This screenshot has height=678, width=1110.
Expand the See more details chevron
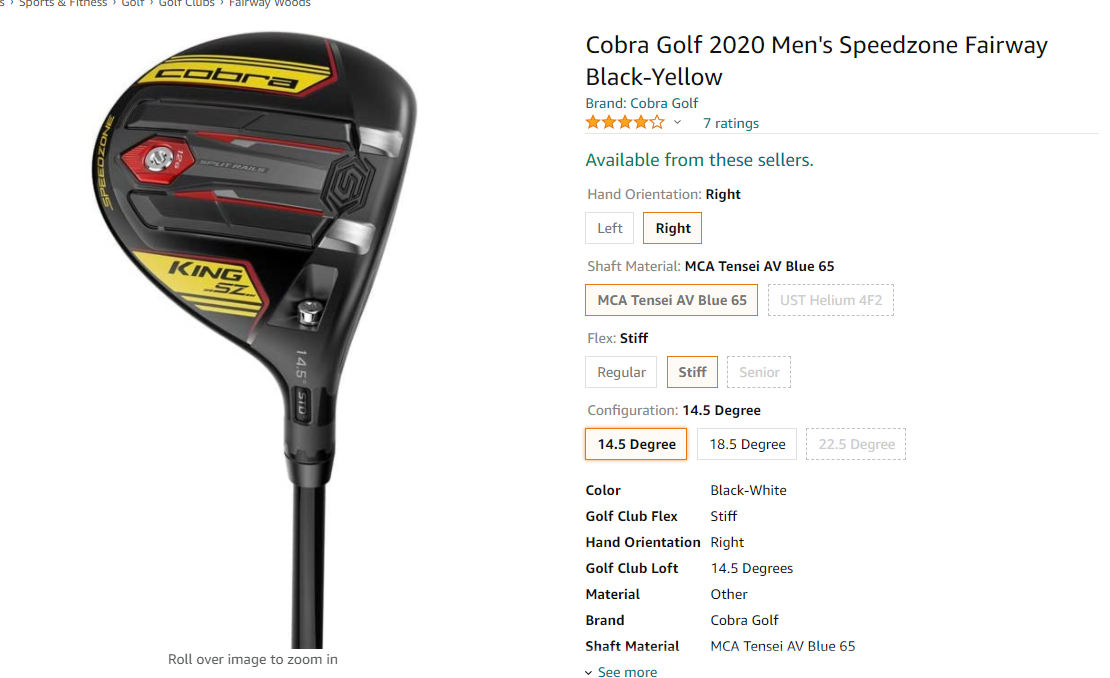589,672
